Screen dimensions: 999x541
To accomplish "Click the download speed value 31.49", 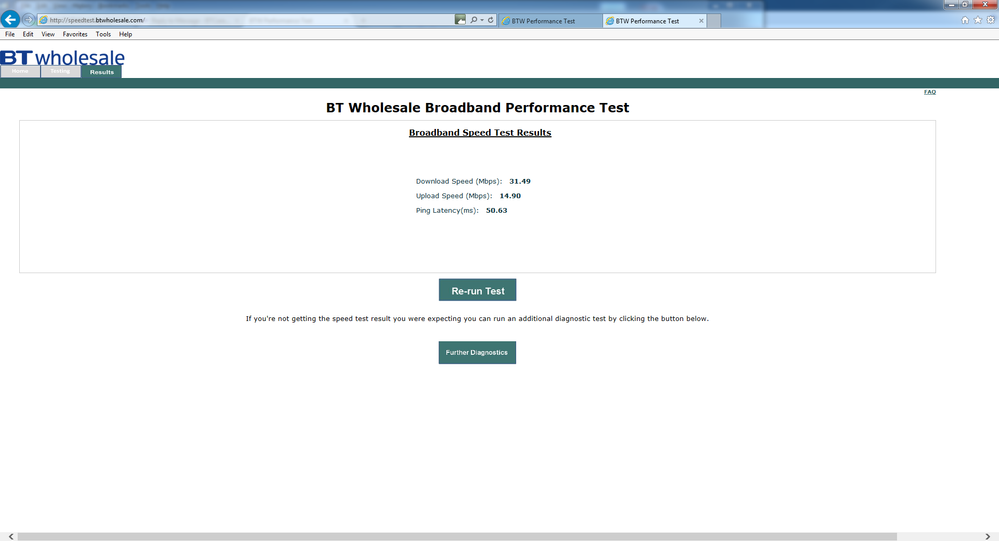I will pyautogui.click(x=520, y=181).
